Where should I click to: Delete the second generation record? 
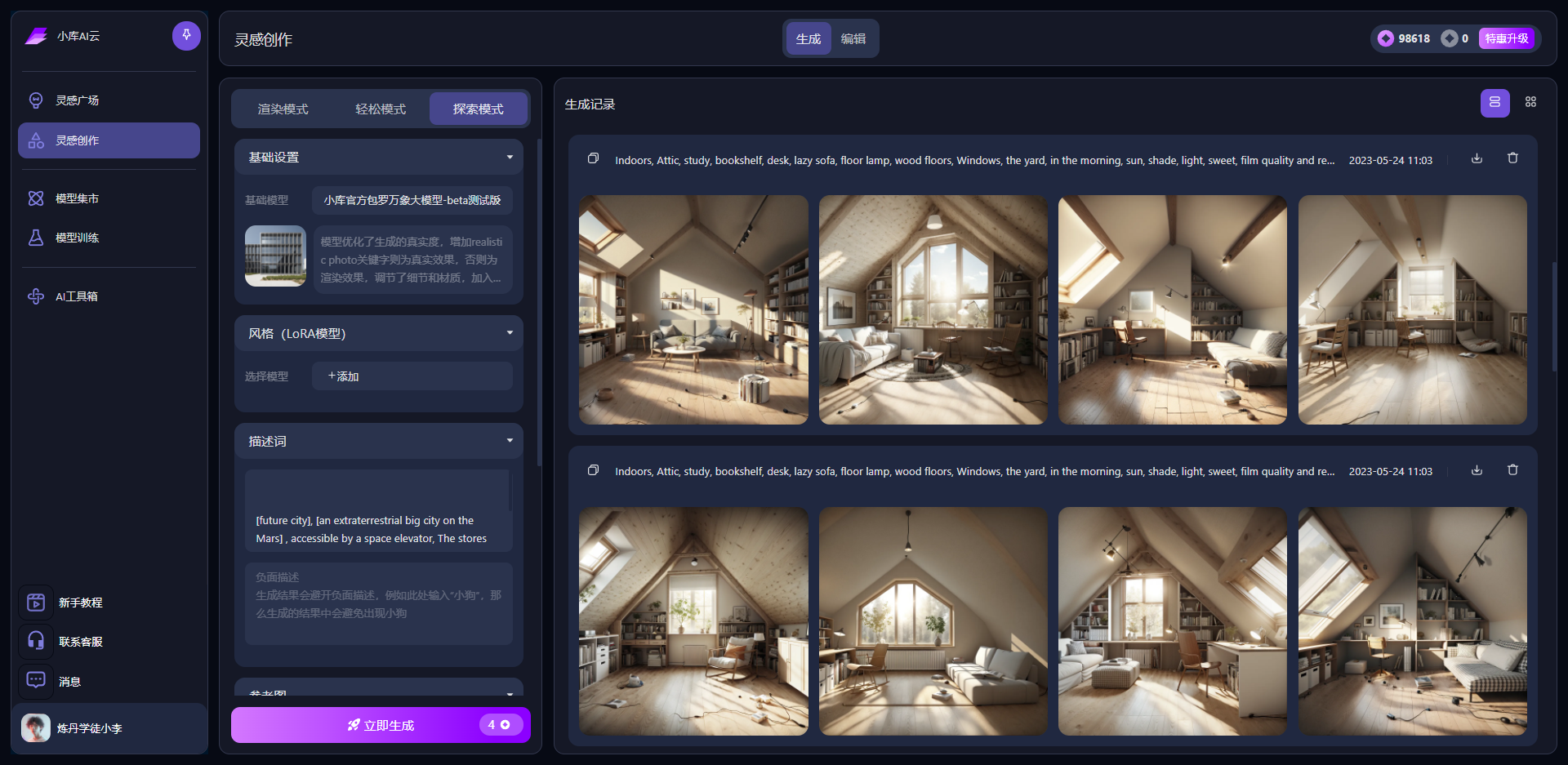[1512, 470]
